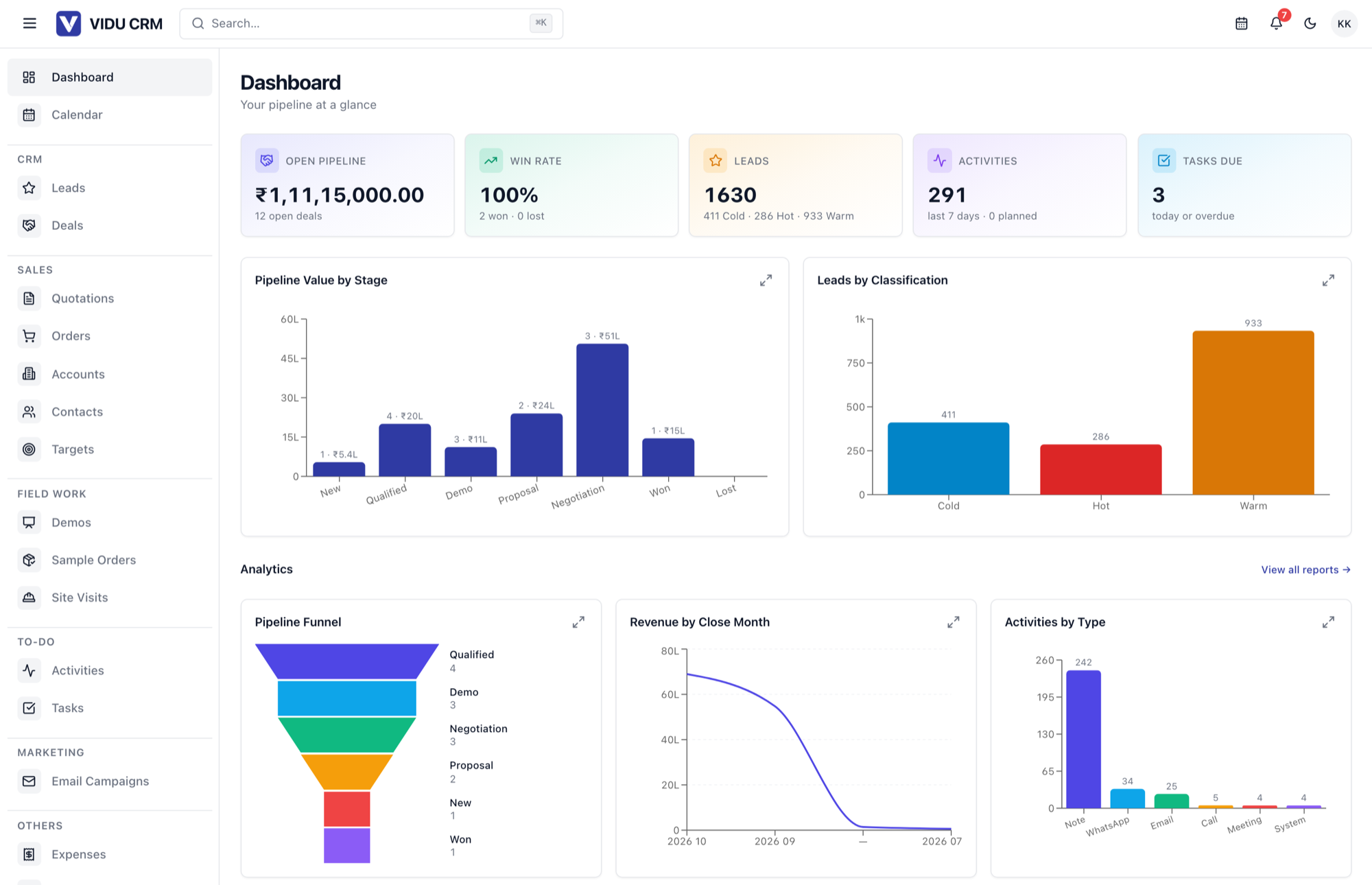Click the WhatsApp bar showing 34
The height and width of the screenshot is (885, 1372).
coord(1127,799)
